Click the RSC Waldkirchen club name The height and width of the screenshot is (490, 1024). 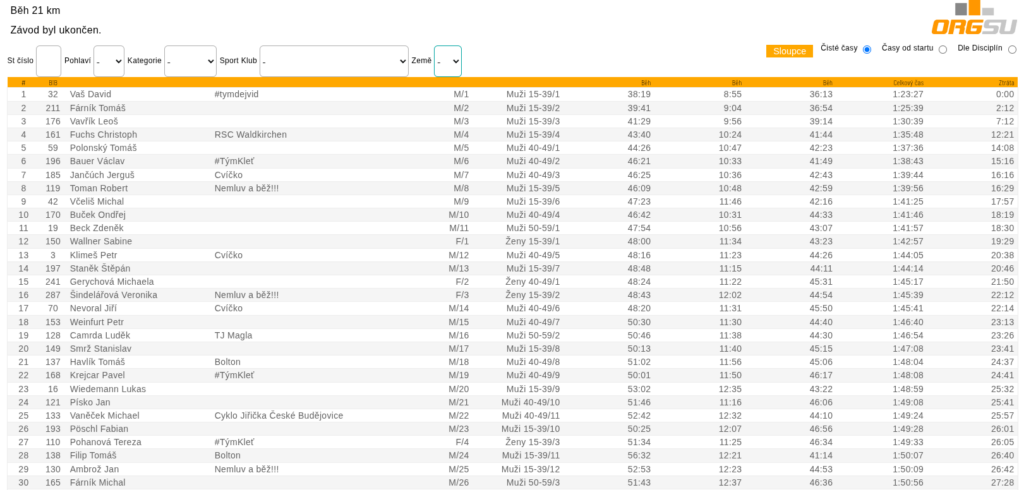tap(250, 135)
